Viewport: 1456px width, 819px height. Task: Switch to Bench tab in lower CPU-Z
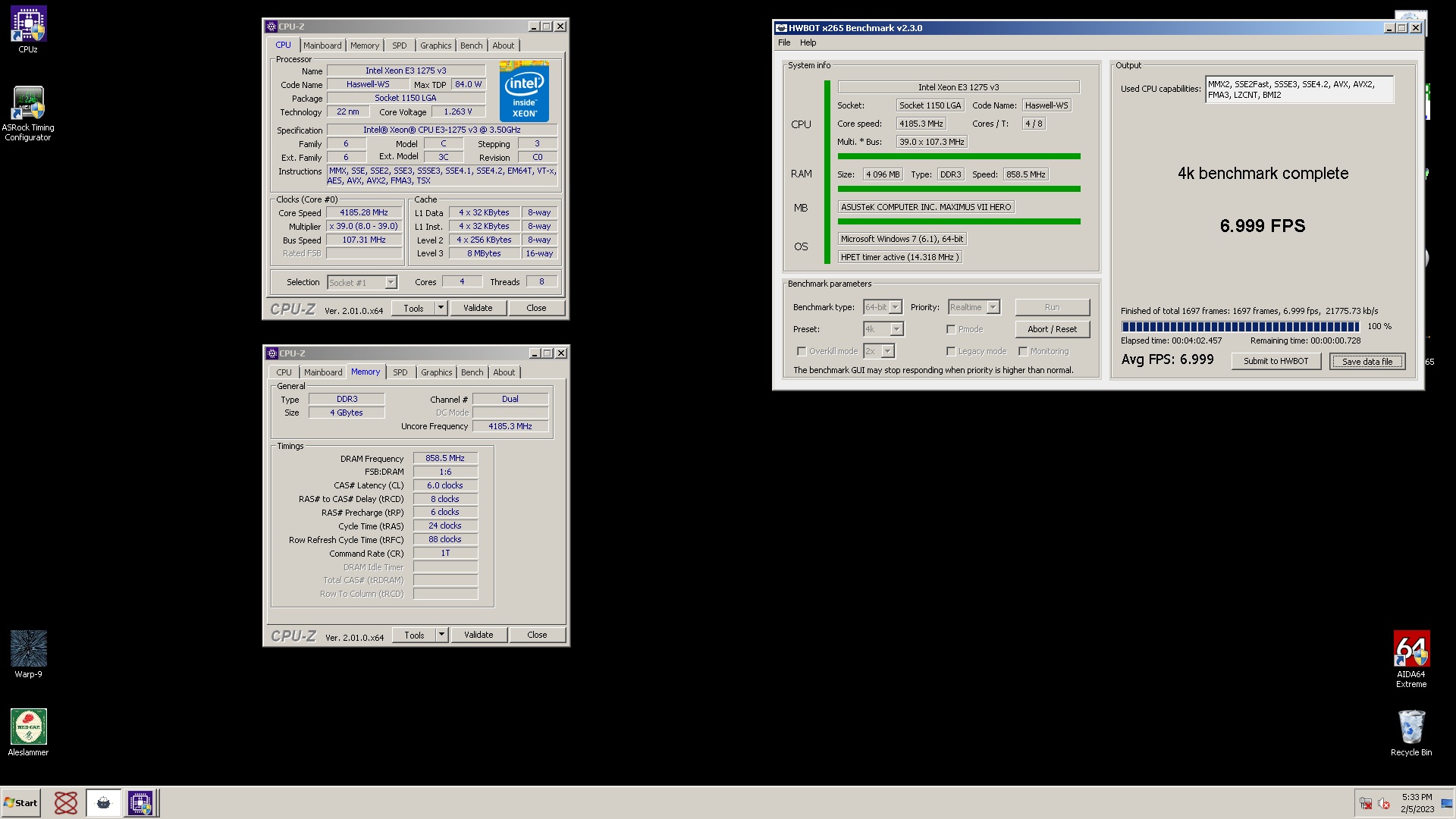coord(472,372)
